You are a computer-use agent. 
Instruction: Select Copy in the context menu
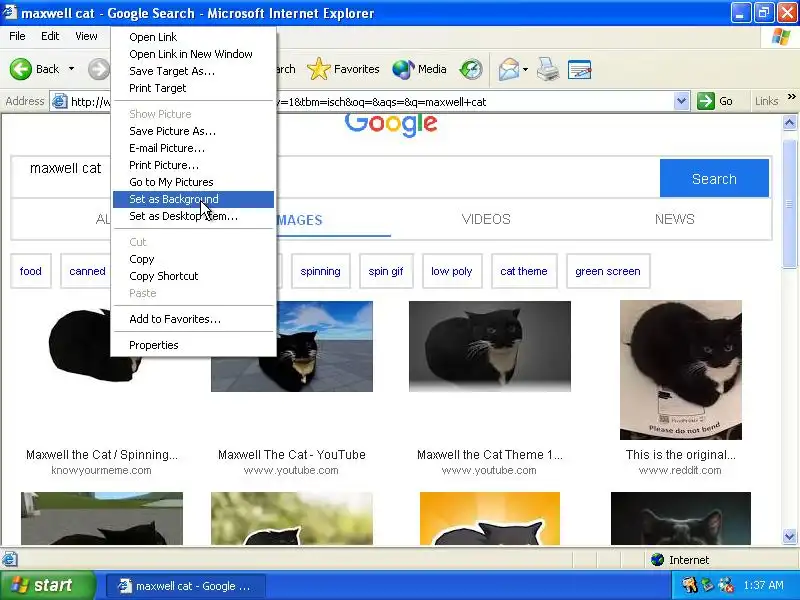point(193,259)
